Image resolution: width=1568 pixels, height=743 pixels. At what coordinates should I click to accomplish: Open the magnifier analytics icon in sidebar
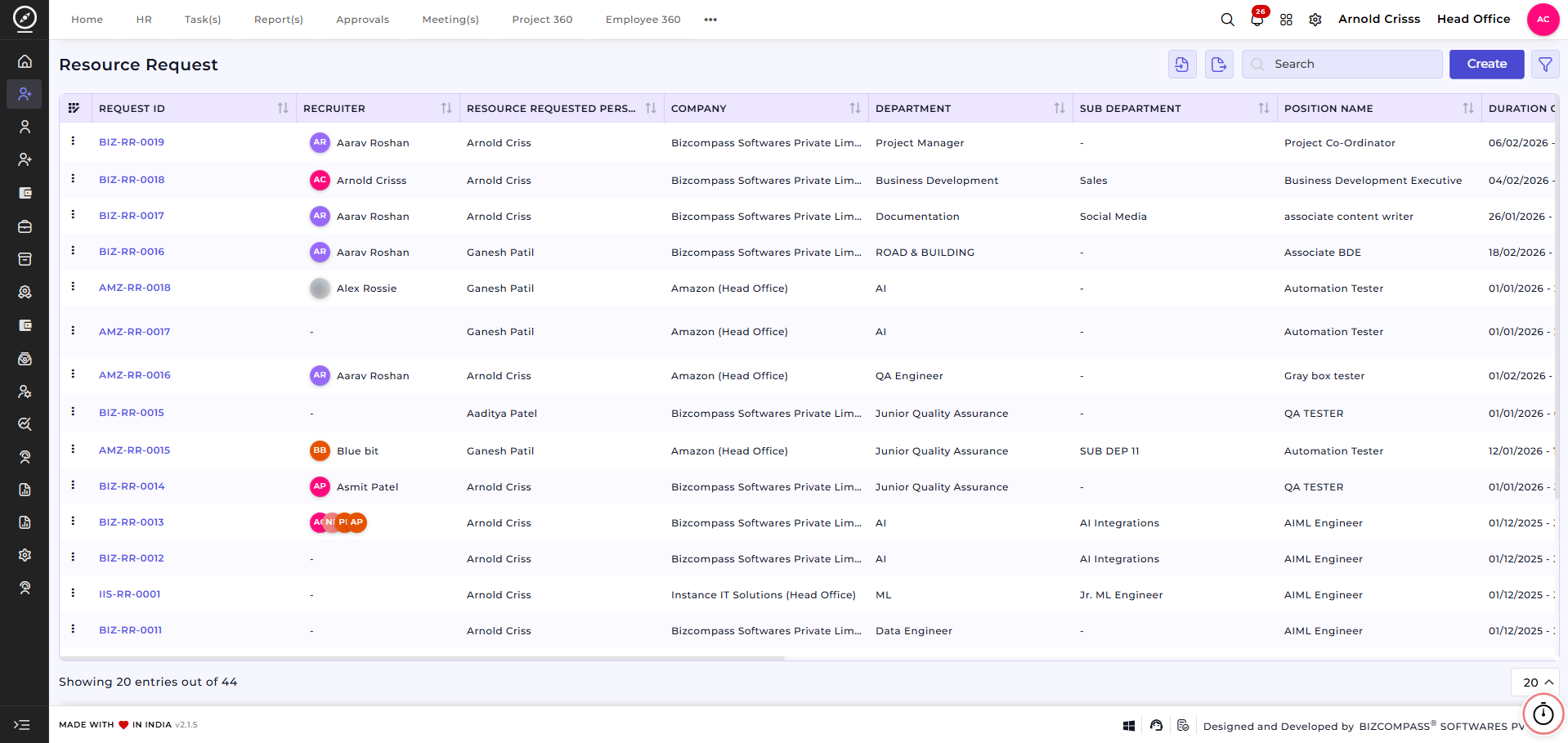coord(25,424)
